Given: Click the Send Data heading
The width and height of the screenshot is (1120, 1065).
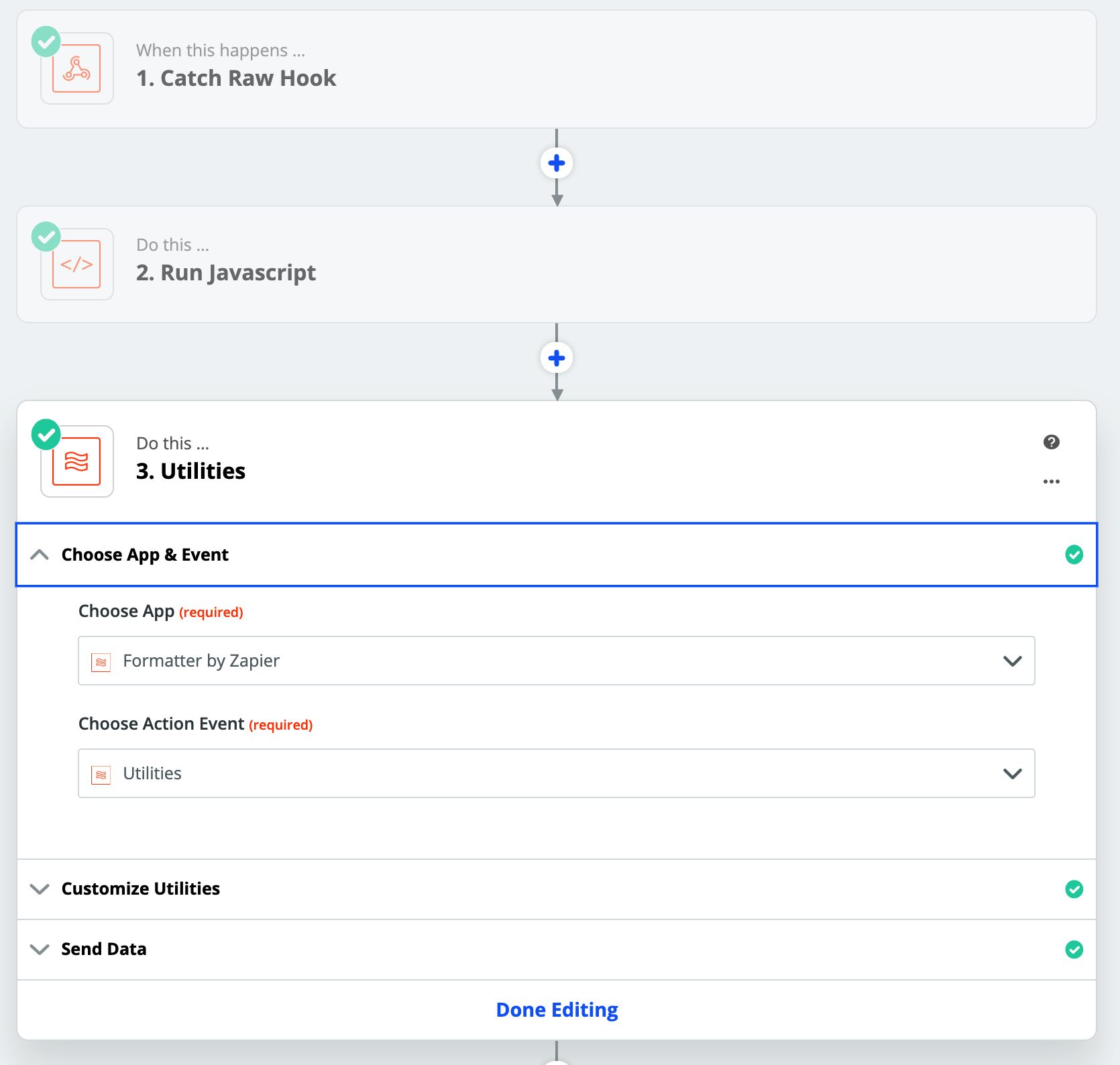Looking at the screenshot, I should (x=104, y=949).
